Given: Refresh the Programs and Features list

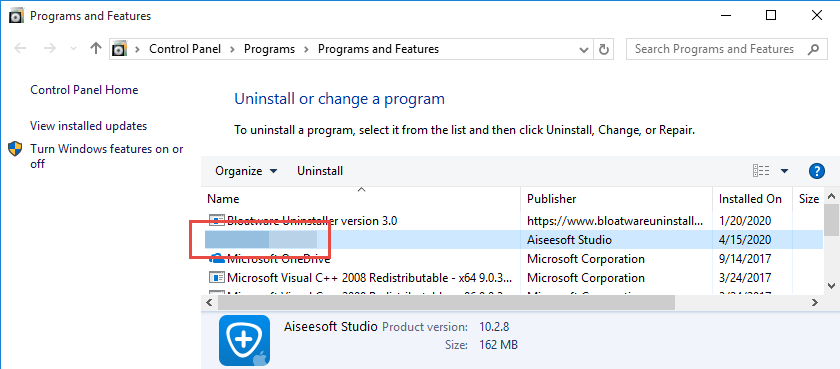Looking at the screenshot, I should tap(604, 49).
